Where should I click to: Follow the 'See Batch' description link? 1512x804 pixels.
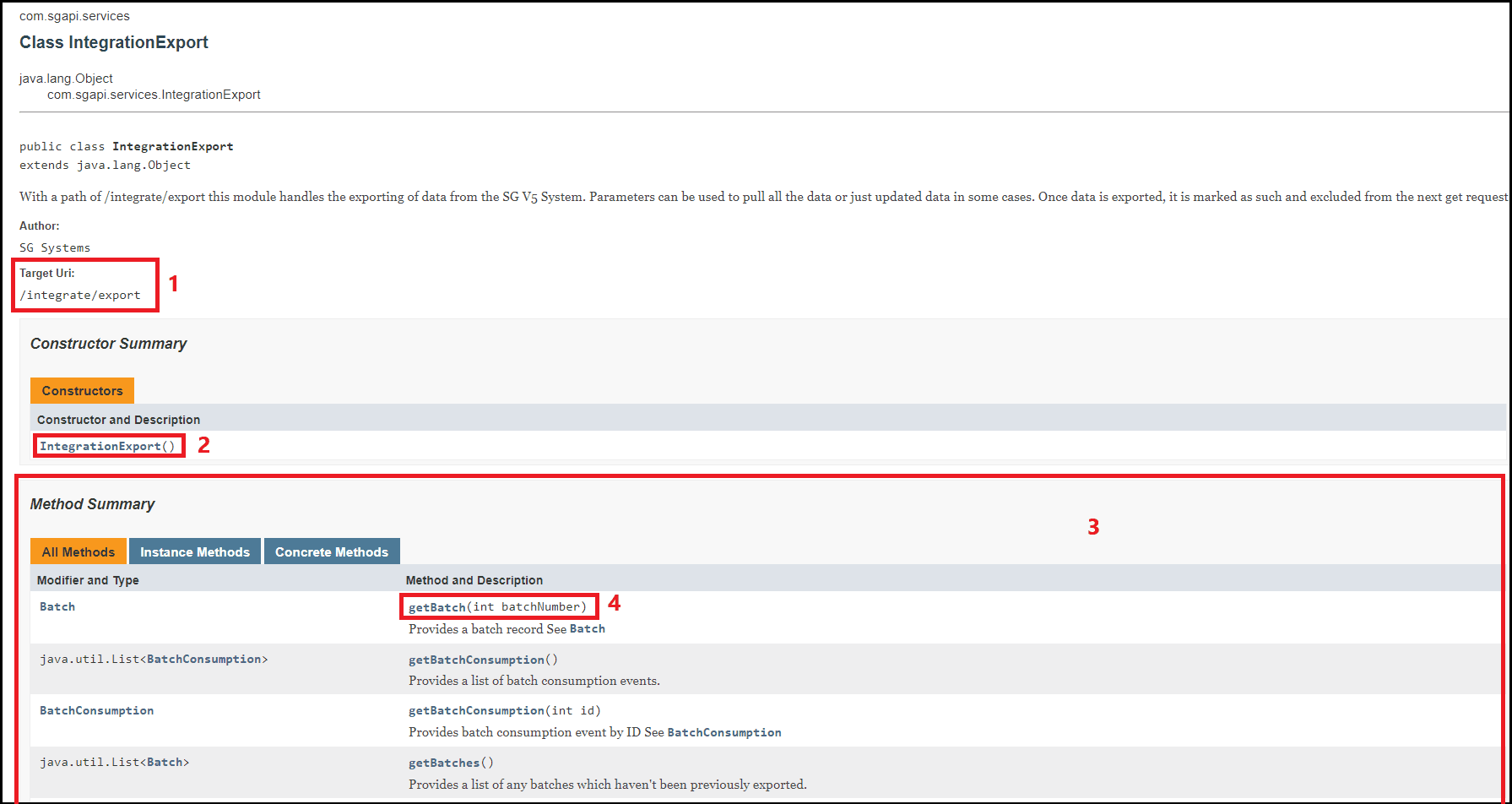coord(587,629)
